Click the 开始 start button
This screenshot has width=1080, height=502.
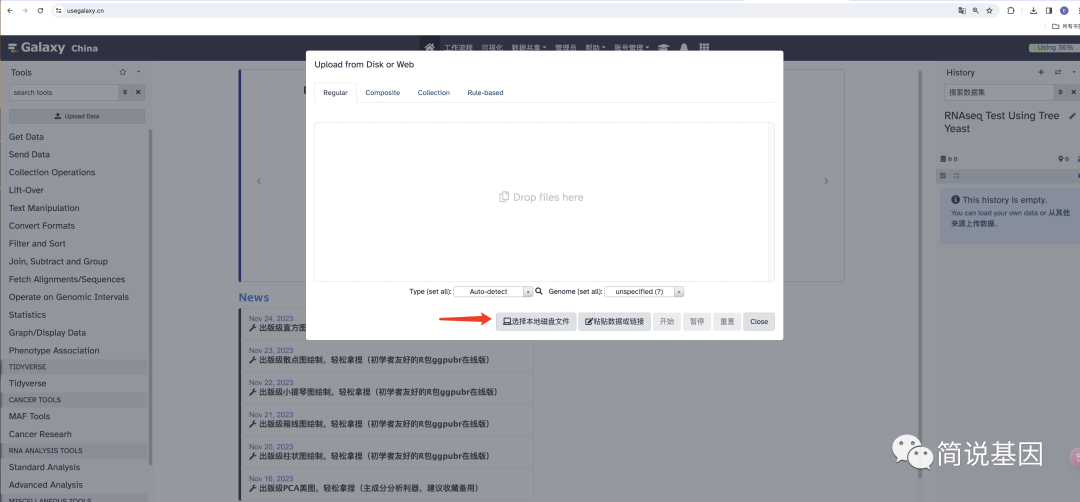pyautogui.click(x=667, y=322)
